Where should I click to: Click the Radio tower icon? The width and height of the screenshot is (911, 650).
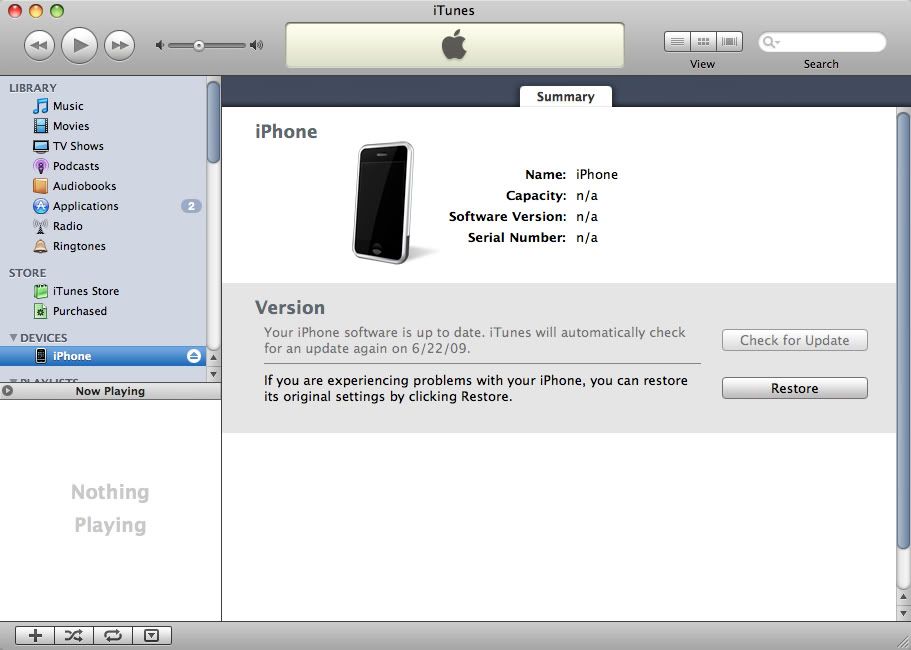[41, 226]
